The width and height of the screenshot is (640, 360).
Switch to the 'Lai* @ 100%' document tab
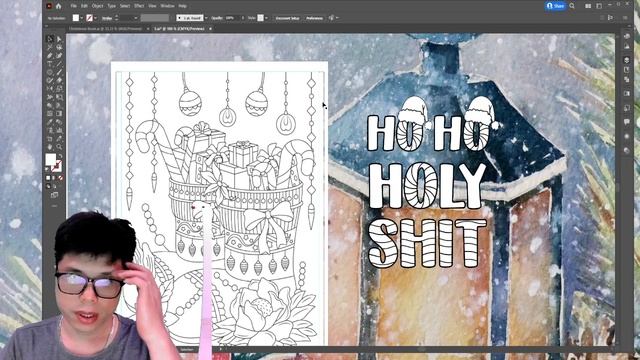180,29
